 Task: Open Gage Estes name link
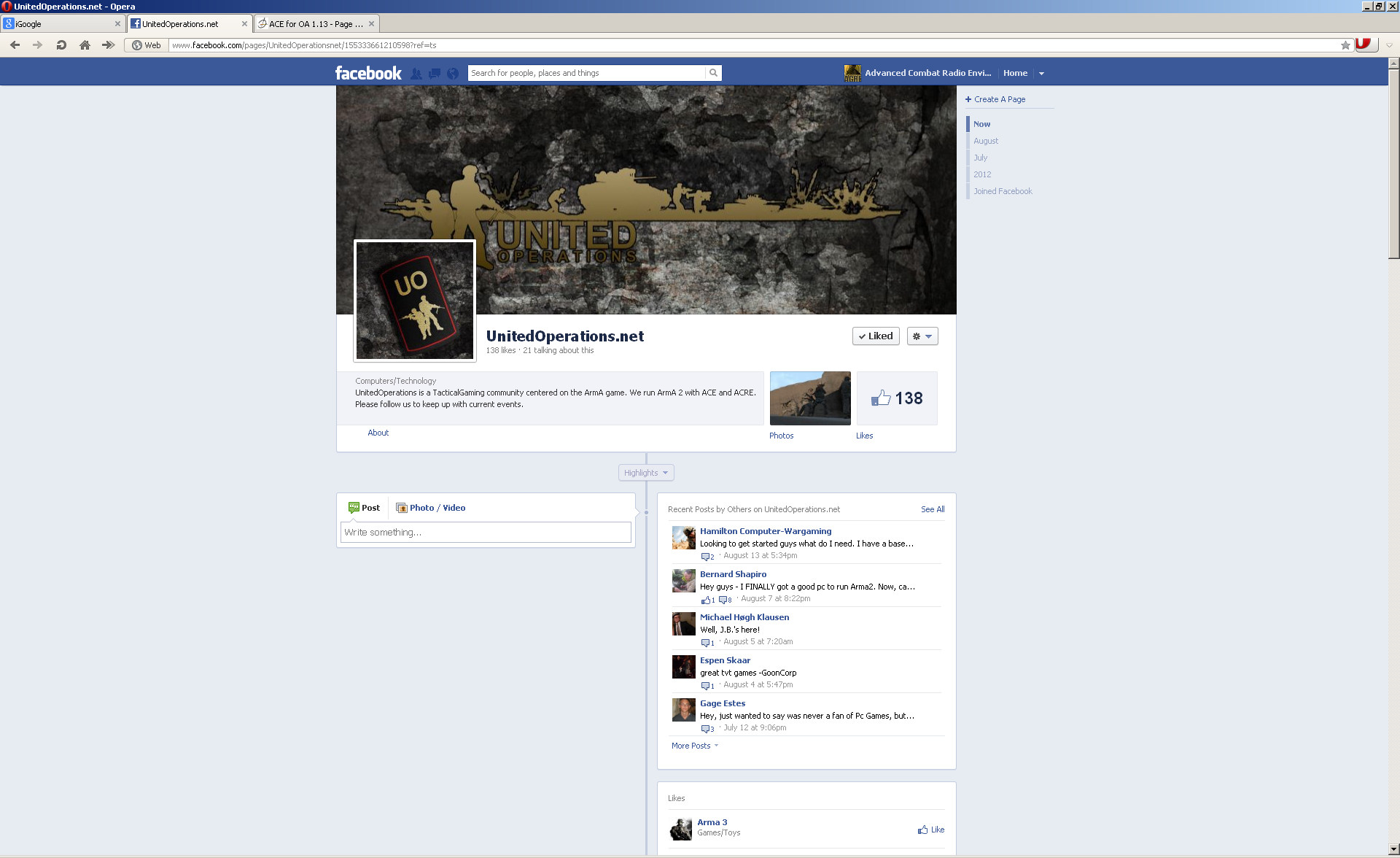pos(723,703)
